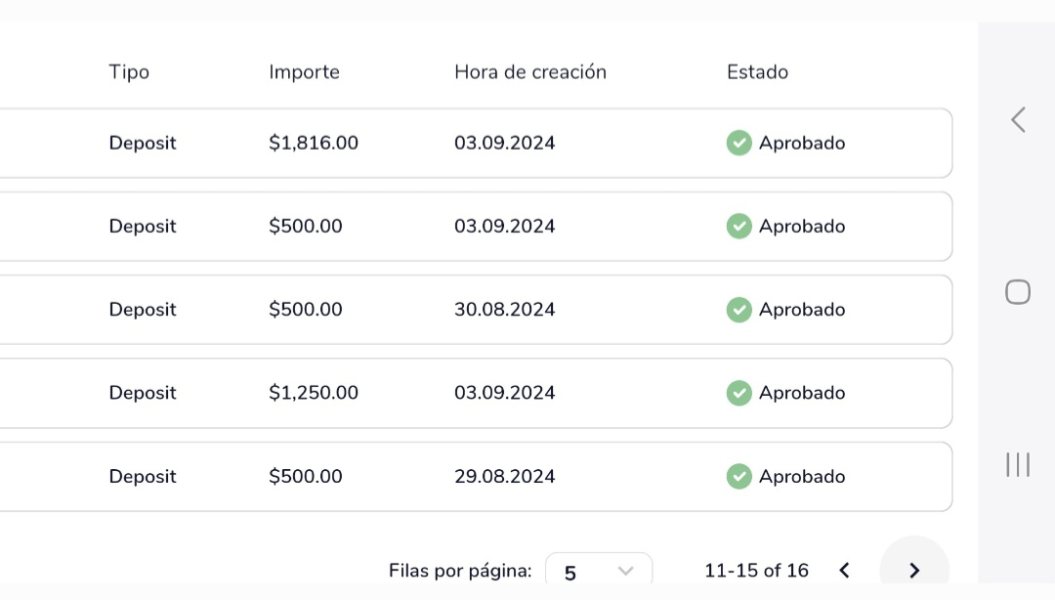Click the approved checkmark icon for $1,816.00 deposit
The width and height of the screenshot is (1055, 600).
739,143
